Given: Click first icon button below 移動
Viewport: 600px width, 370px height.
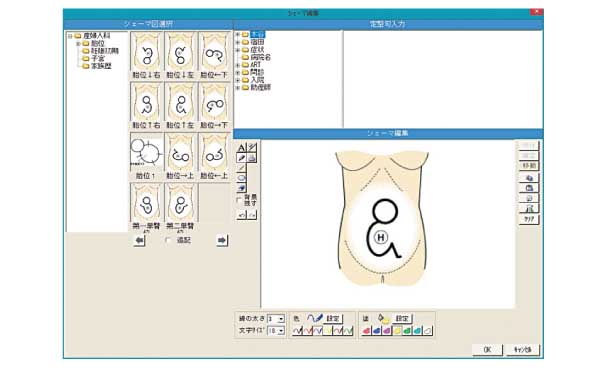Looking at the screenshot, I should [529, 178].
